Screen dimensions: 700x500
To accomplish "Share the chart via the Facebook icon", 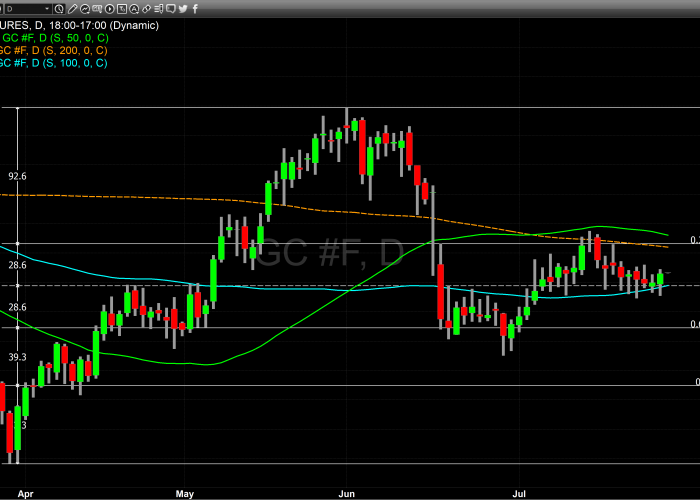I will click(x=196, y=9).
